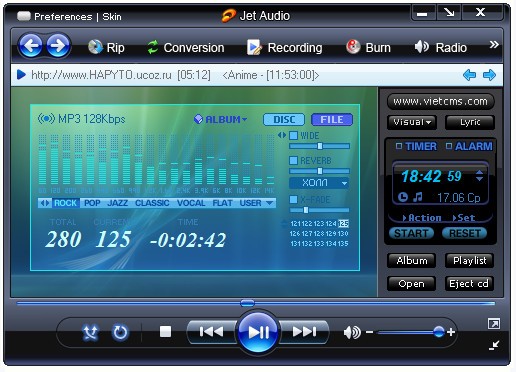Screen dimensions: 516x372
Task: Open the ALBUM dropdown
Action: [221, 119]
